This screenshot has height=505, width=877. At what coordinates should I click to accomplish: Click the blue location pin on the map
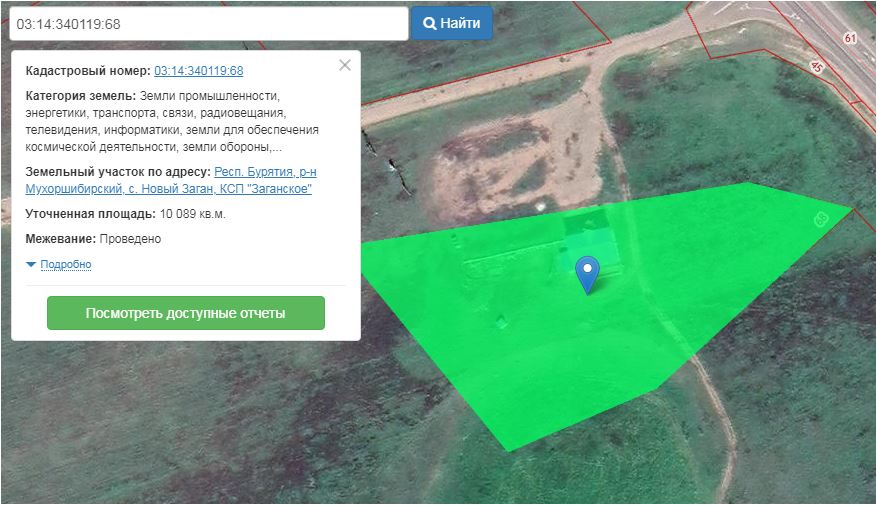[x=589, y=271]
